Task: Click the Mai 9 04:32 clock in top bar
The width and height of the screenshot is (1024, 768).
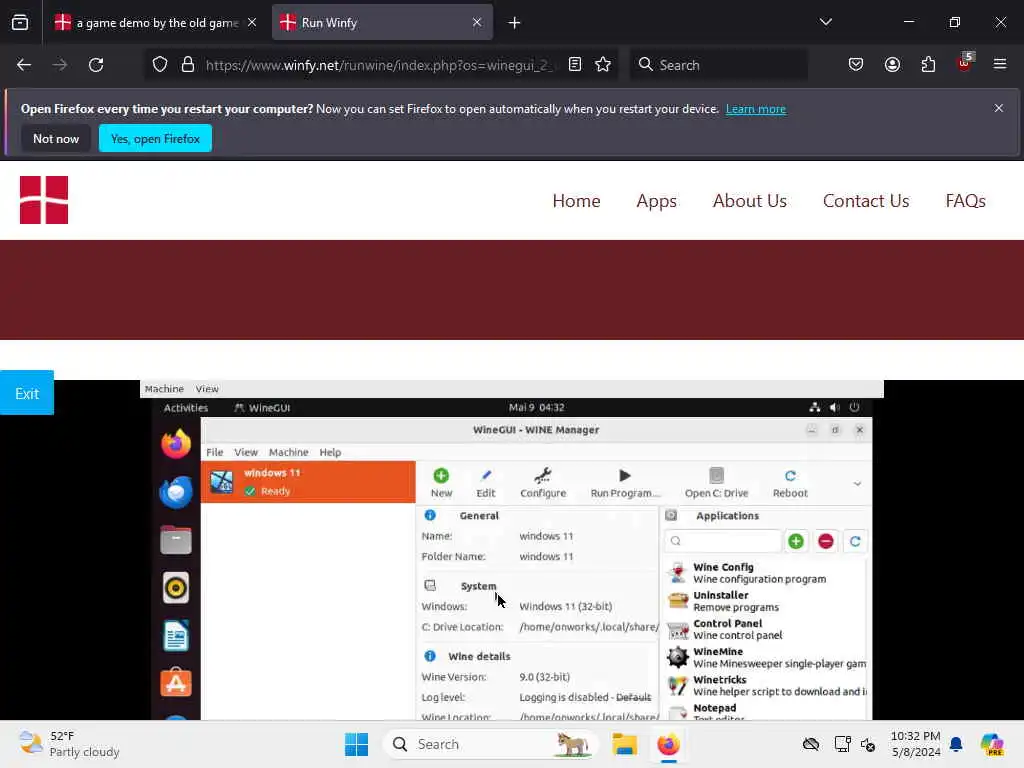Action: tap(536, 408)
